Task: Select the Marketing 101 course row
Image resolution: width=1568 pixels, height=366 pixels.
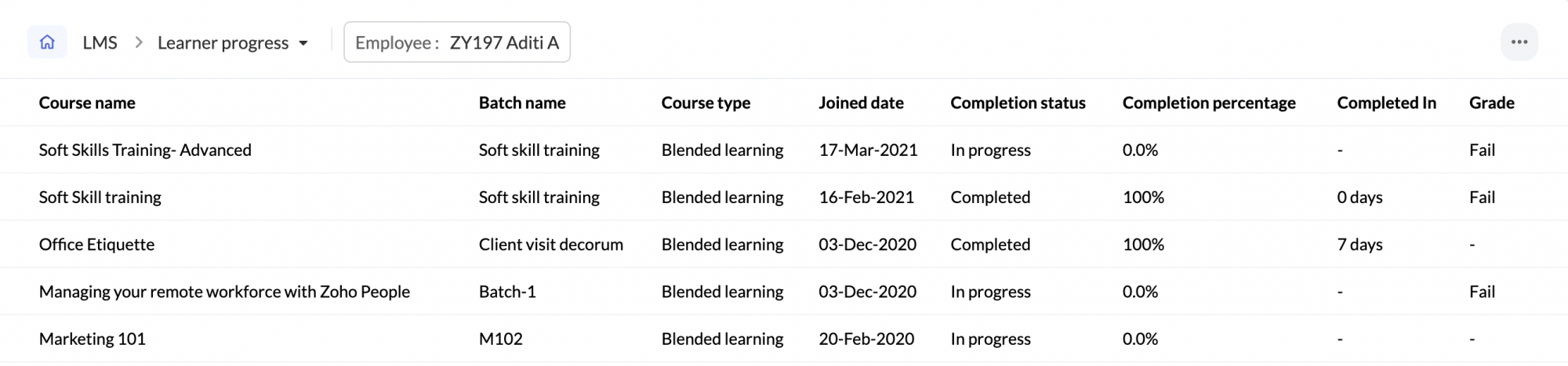Action: tap(92, 339)
